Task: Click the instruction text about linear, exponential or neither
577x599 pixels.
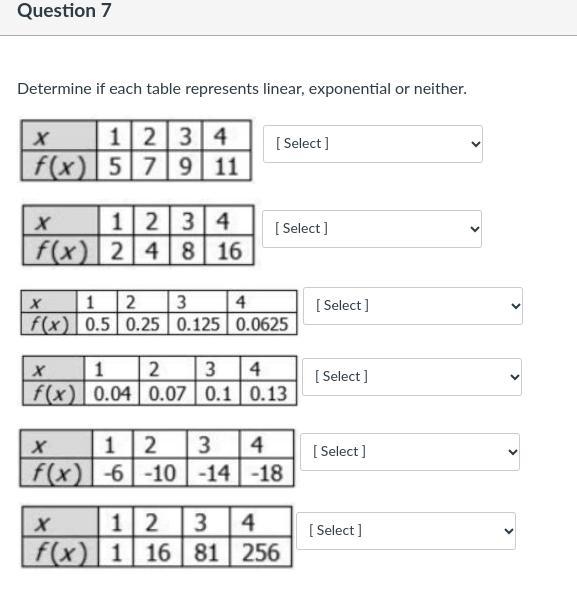Action: click(242, 89)
